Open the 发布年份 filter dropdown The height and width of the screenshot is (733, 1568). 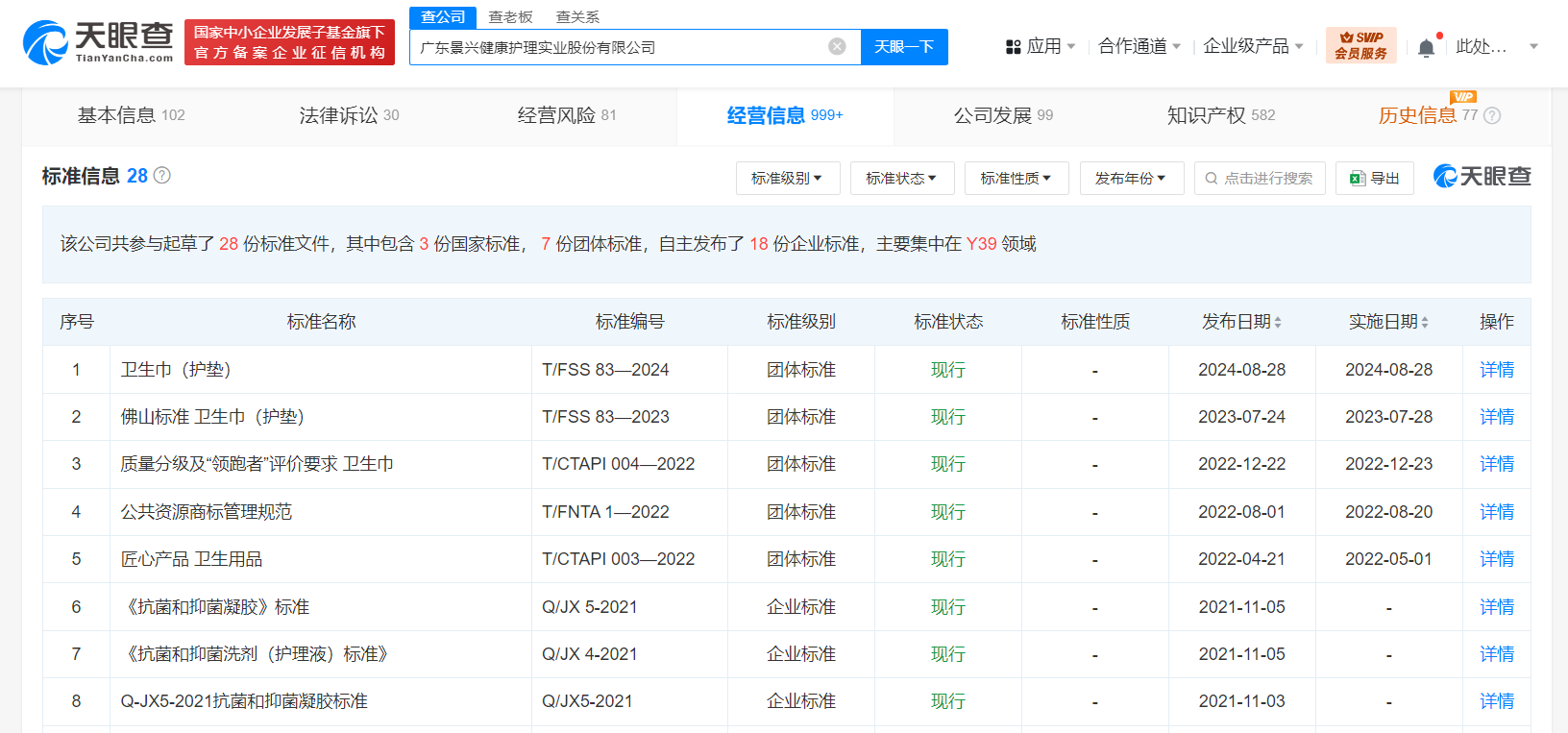[1131, 179]
